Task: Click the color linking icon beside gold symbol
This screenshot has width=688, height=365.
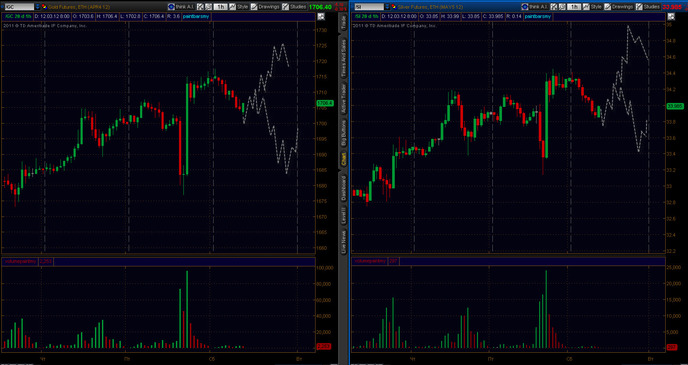Action: (x=45, y=7)
